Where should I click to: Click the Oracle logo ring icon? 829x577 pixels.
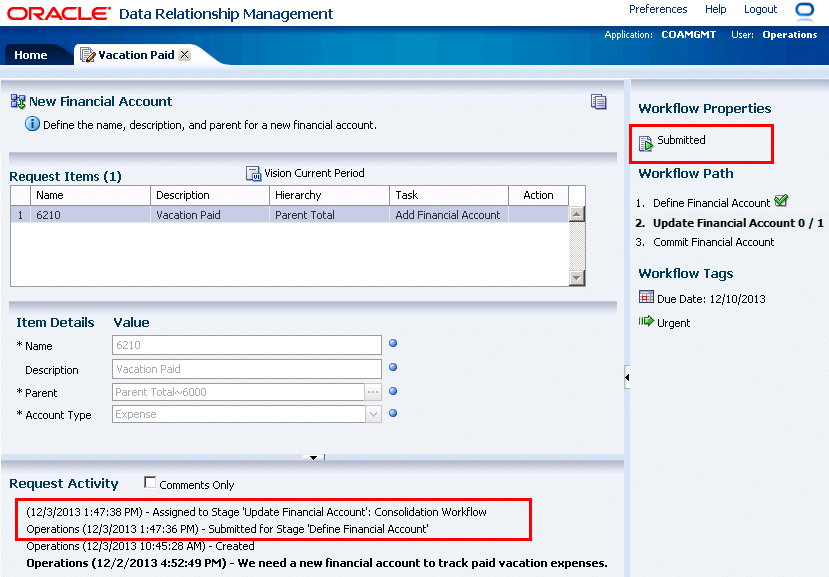click(x=805, y=11)
